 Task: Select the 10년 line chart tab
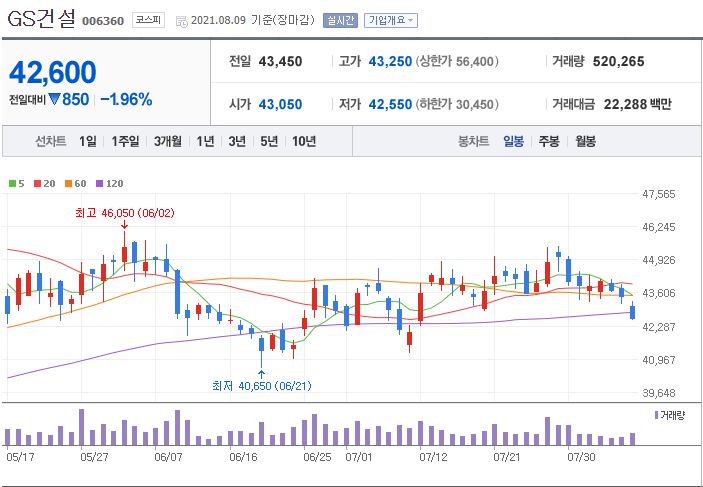tap(304, 142)
